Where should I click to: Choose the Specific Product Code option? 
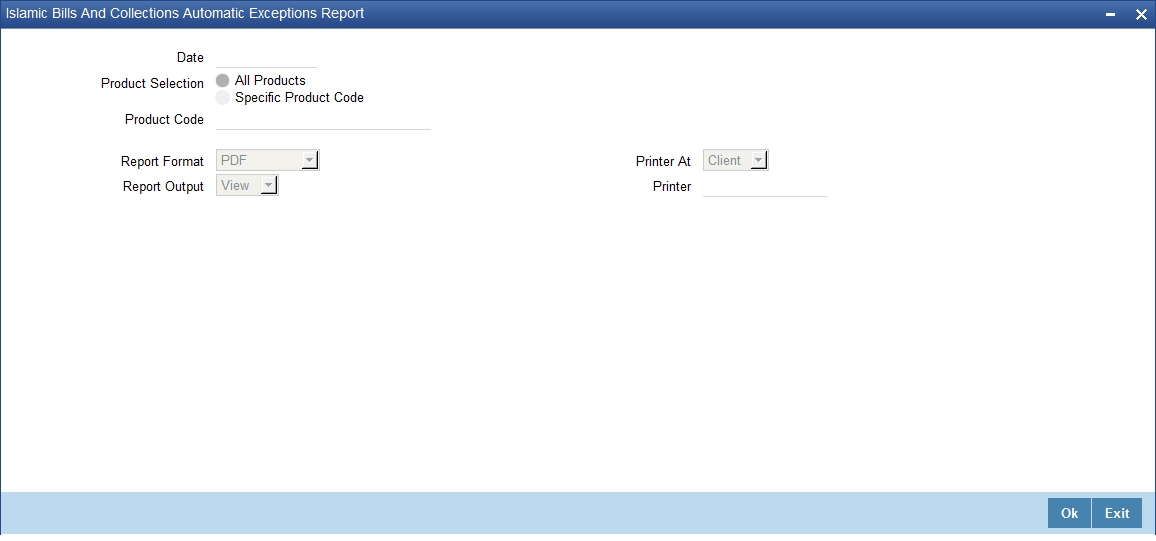click(x=223, y=97)
